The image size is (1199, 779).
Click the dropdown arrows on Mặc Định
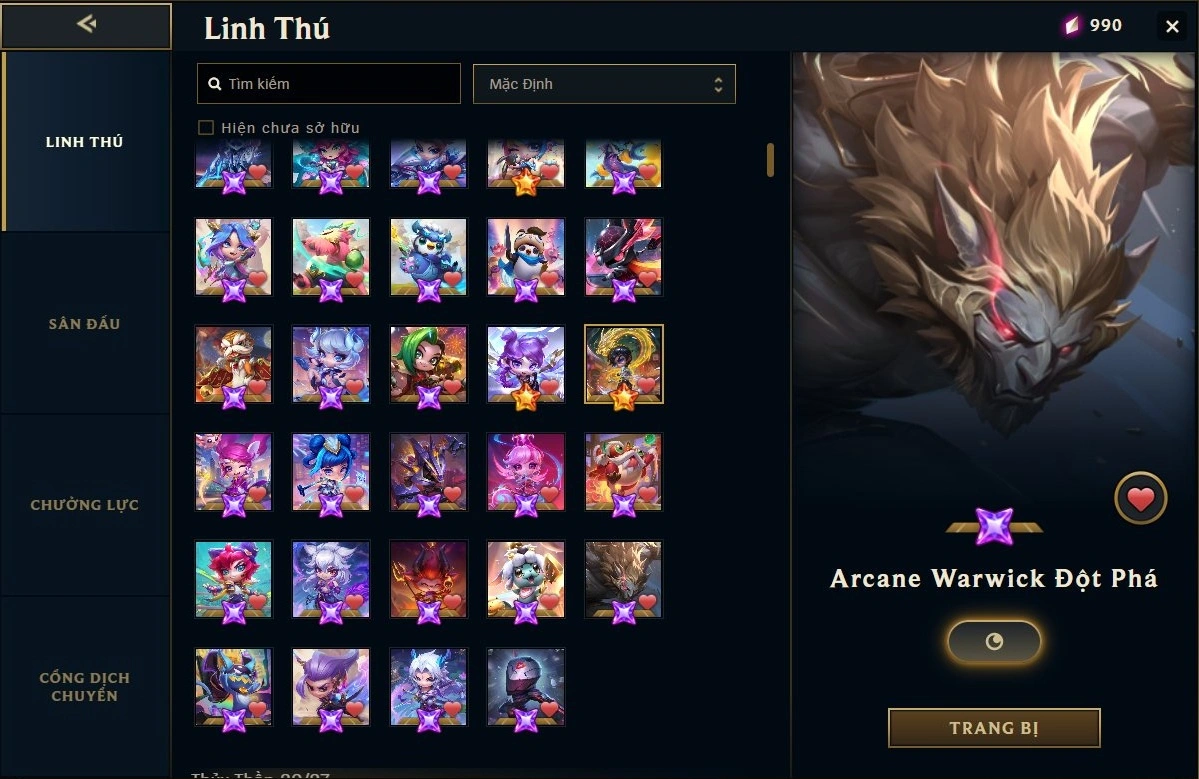tap(718, 84)
